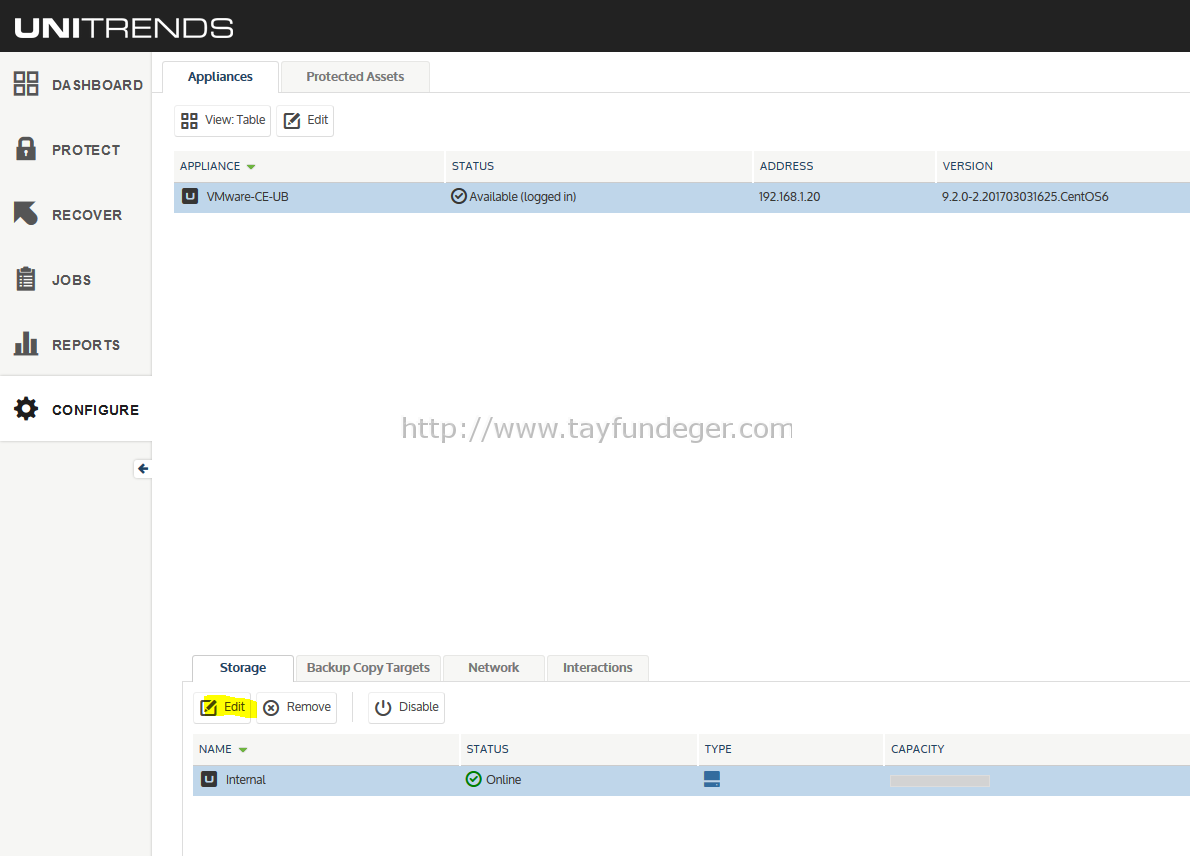
Task: Open the Dashboard section
Action: click(x=76, y=84)
